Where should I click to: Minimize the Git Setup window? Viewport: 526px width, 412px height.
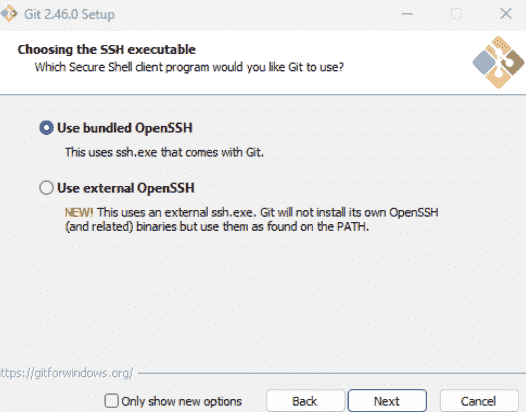click(x=407, y=14)
